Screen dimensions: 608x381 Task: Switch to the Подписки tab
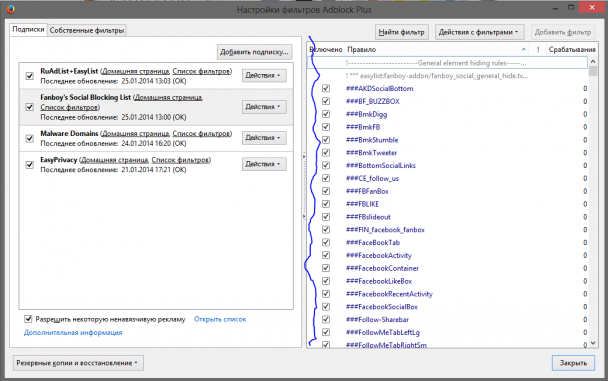tap(28, 29)
